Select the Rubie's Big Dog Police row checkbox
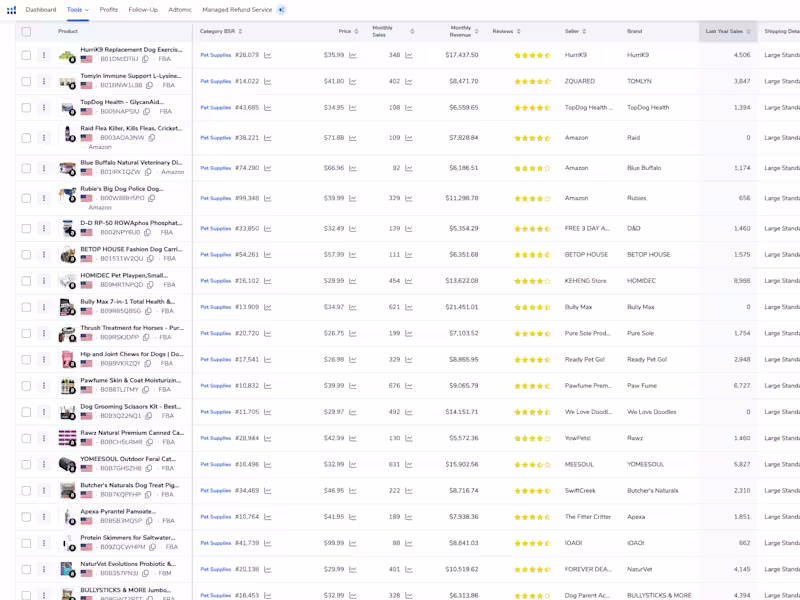The image size is (800, 600). click(26, 198)
